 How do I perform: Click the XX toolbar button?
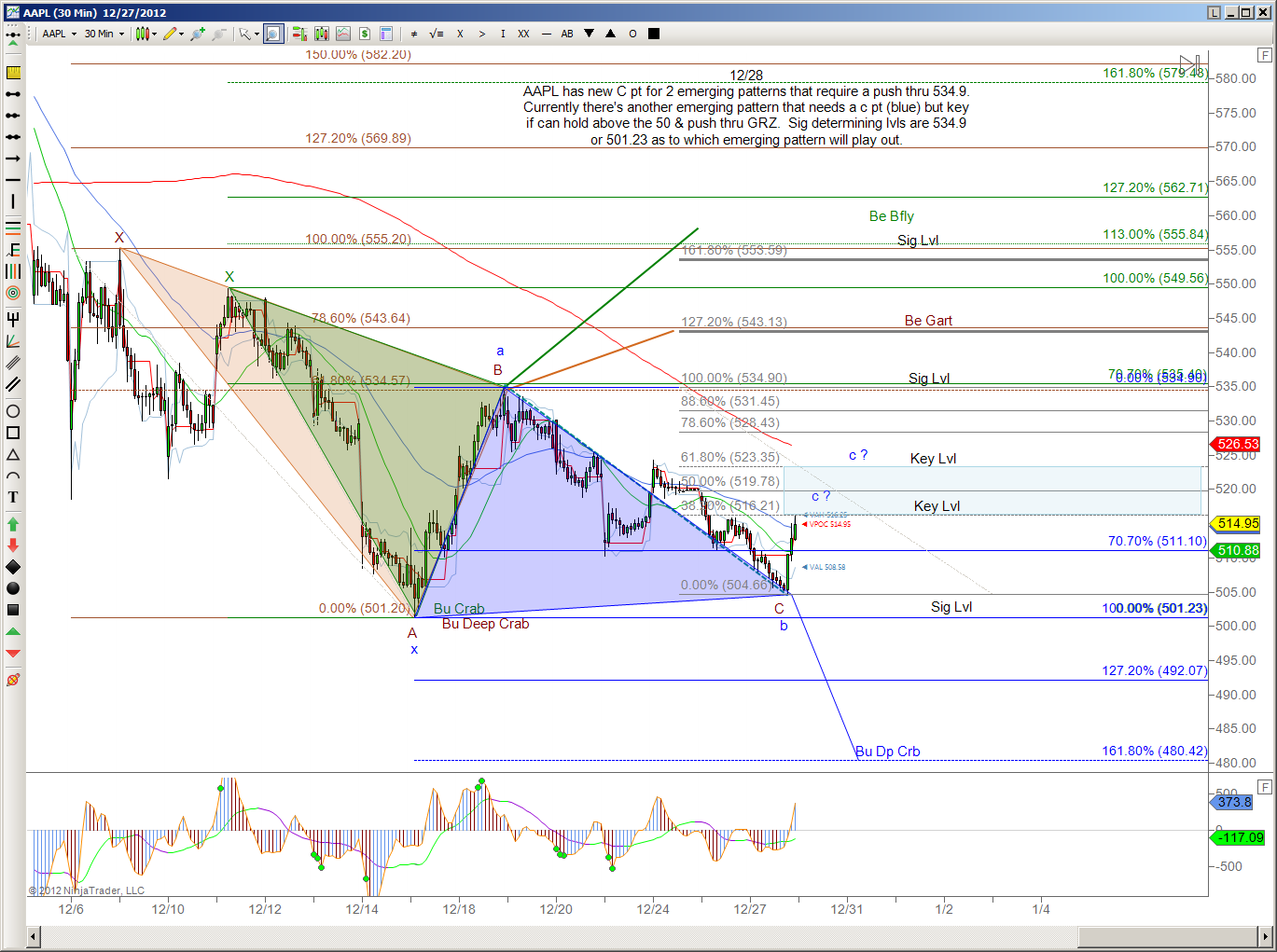click(523, 34)
